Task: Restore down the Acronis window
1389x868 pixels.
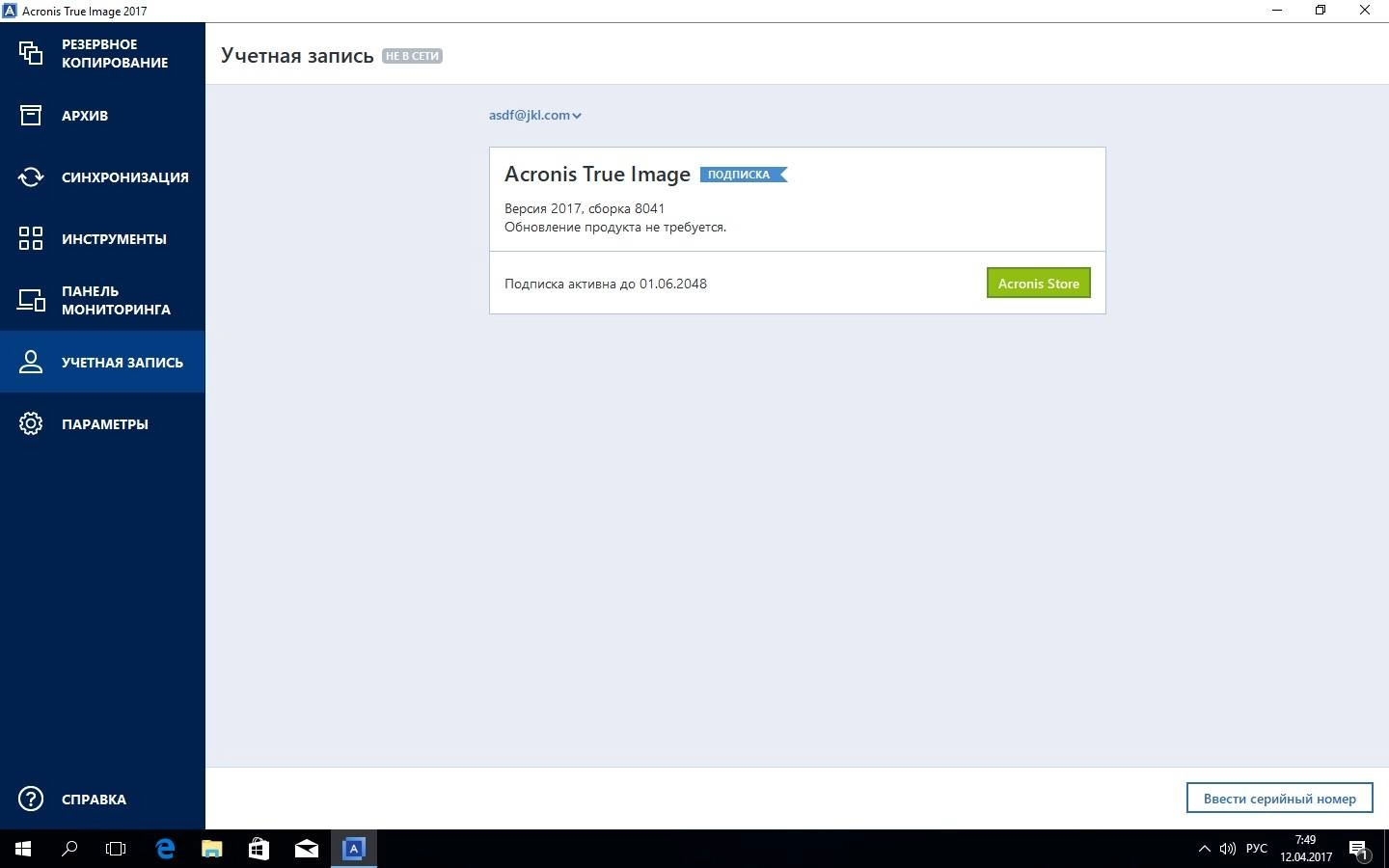Action: click(1321, 11)
